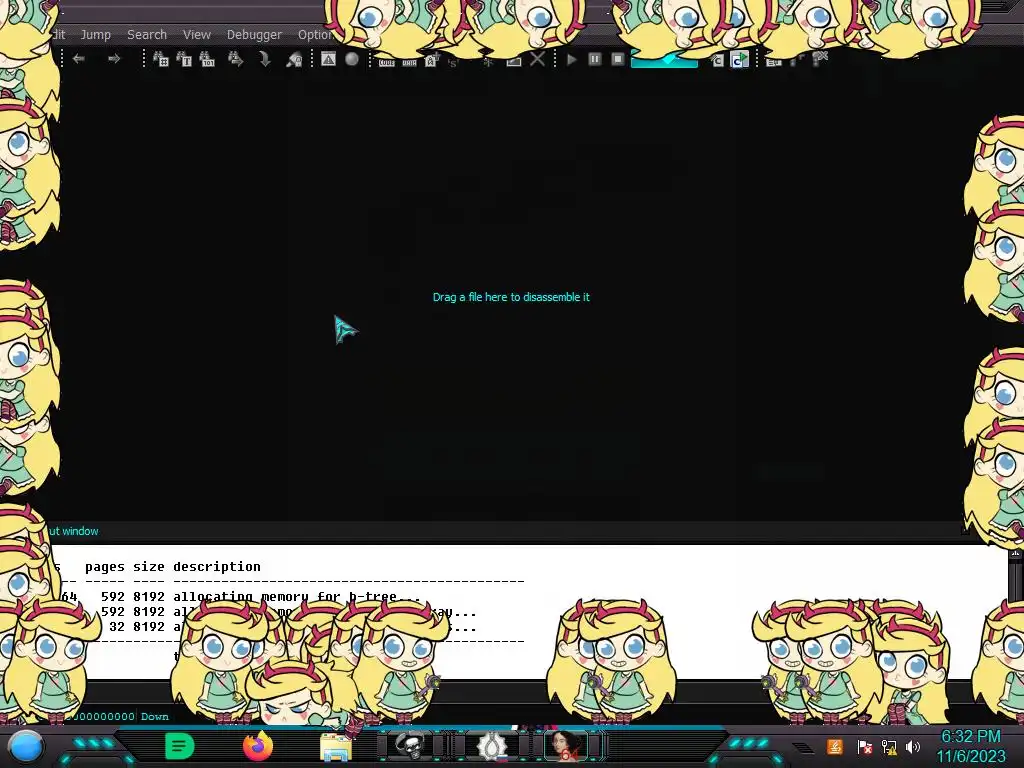This screenshot has width=1024, height=768.
Task: Click the gray circle breakpoint icon
Action: (351, 59)
